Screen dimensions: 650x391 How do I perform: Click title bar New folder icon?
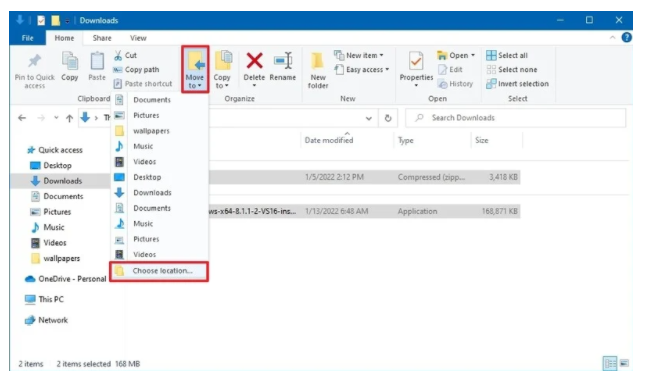point(56,20)
